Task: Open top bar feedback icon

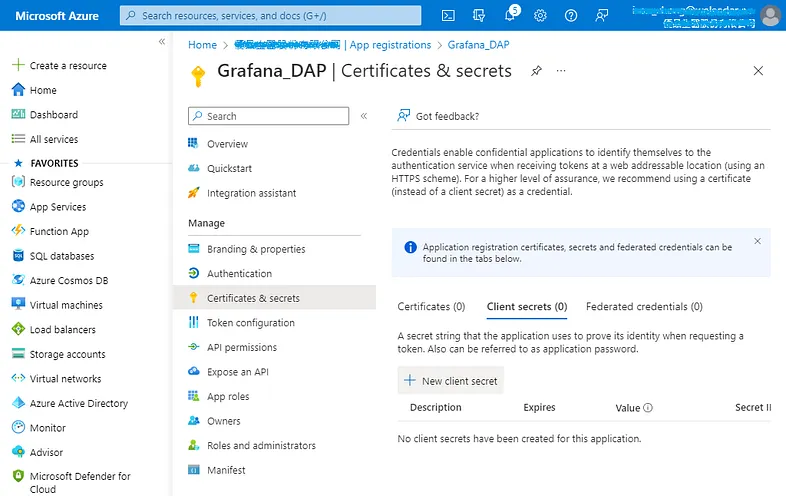Action: [602, 16]
